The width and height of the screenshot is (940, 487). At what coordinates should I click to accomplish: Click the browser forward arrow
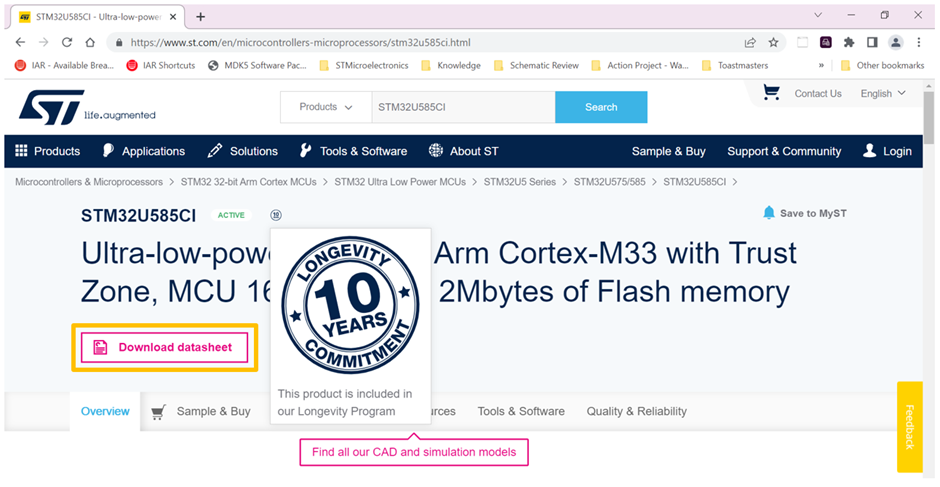43,43
